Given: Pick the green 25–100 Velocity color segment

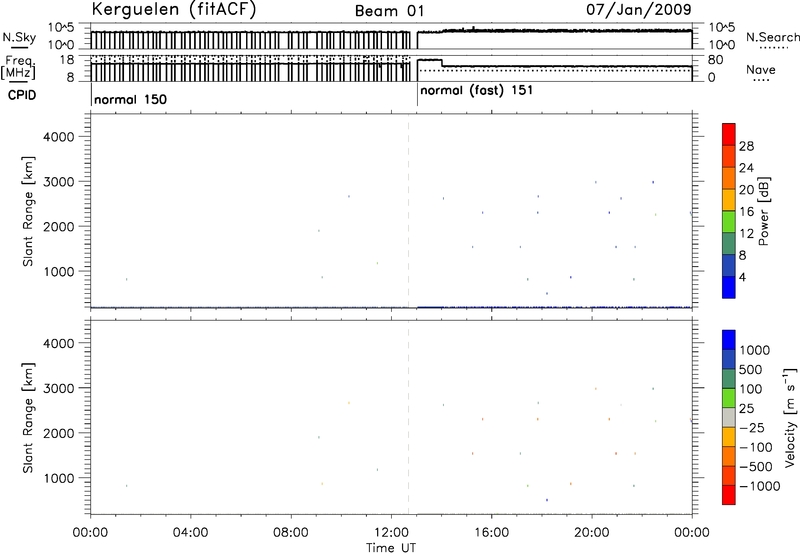Looking at the screenshot, I should pyautogui.click(x=729, y=398).
